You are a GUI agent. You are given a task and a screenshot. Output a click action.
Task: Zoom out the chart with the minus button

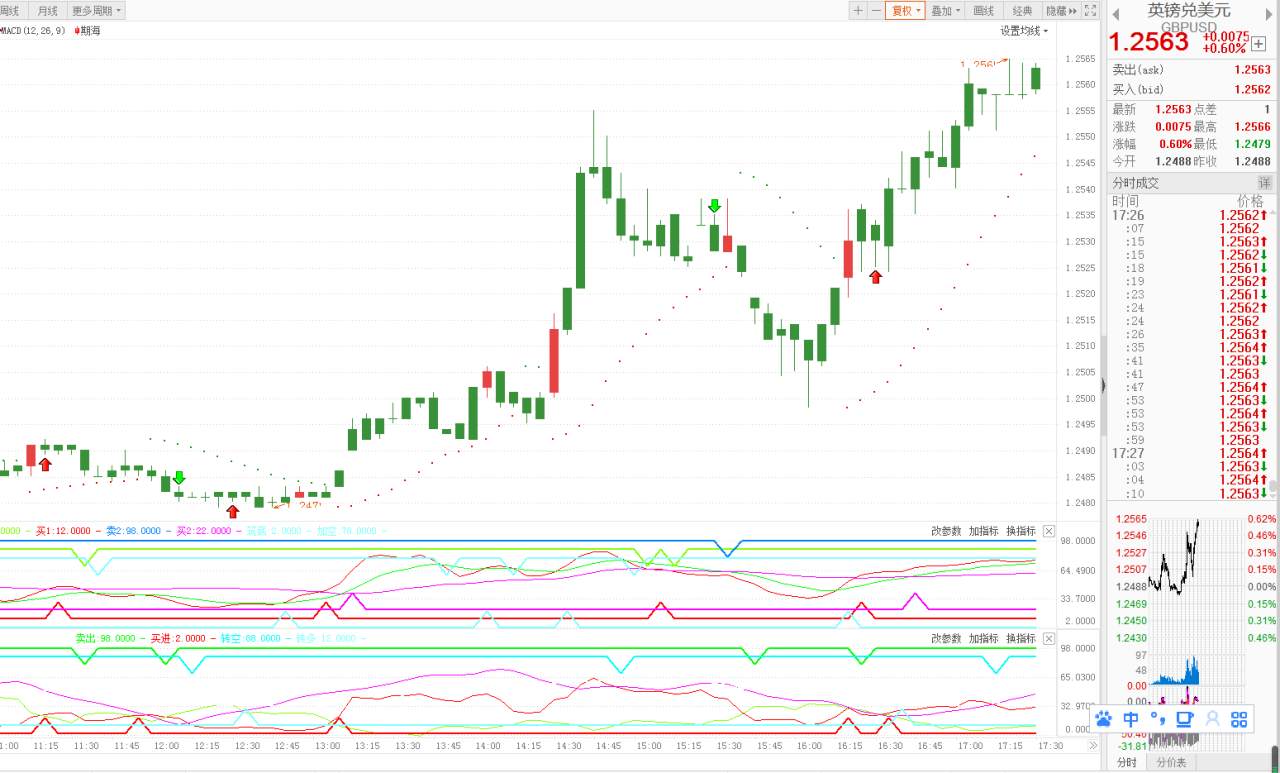(876, 11)
